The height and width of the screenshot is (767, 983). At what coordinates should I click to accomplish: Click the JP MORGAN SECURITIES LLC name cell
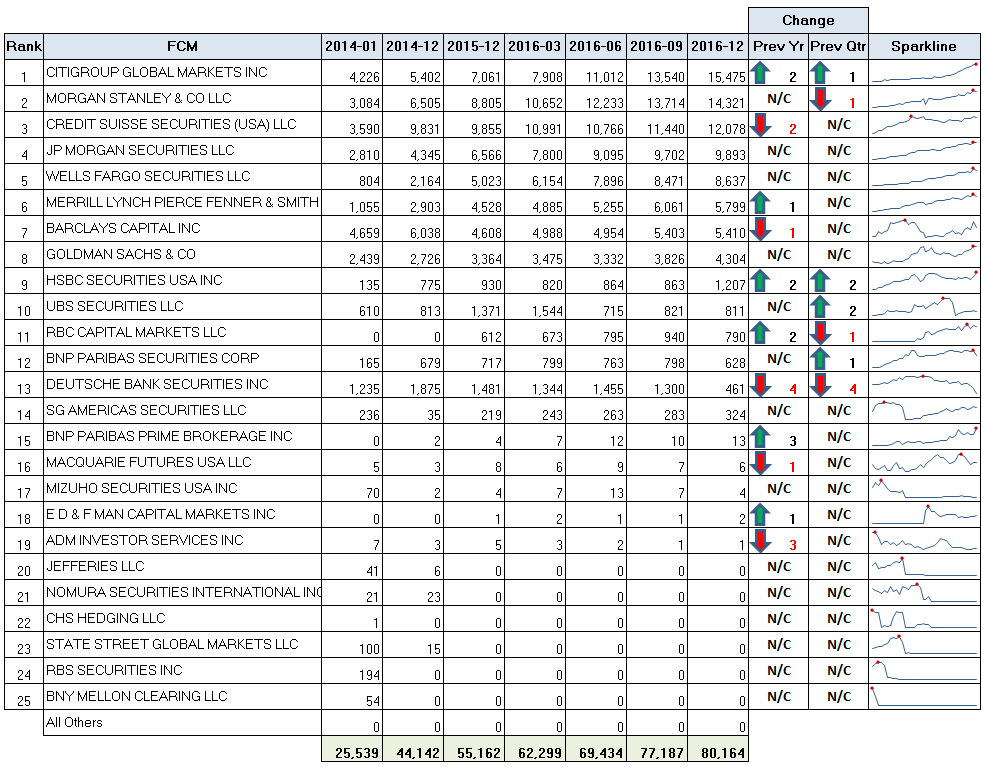coord(182,151)
